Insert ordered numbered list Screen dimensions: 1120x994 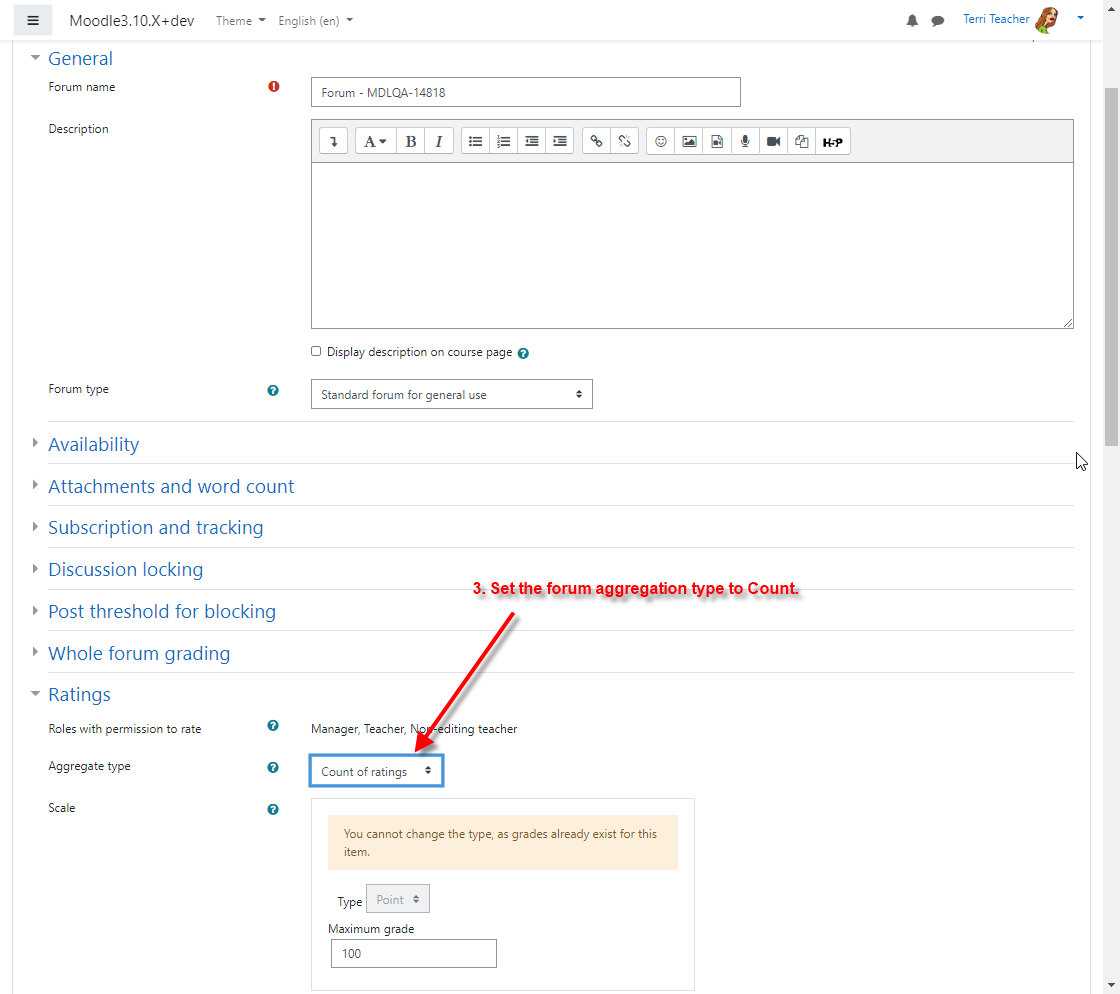[504, 141]
